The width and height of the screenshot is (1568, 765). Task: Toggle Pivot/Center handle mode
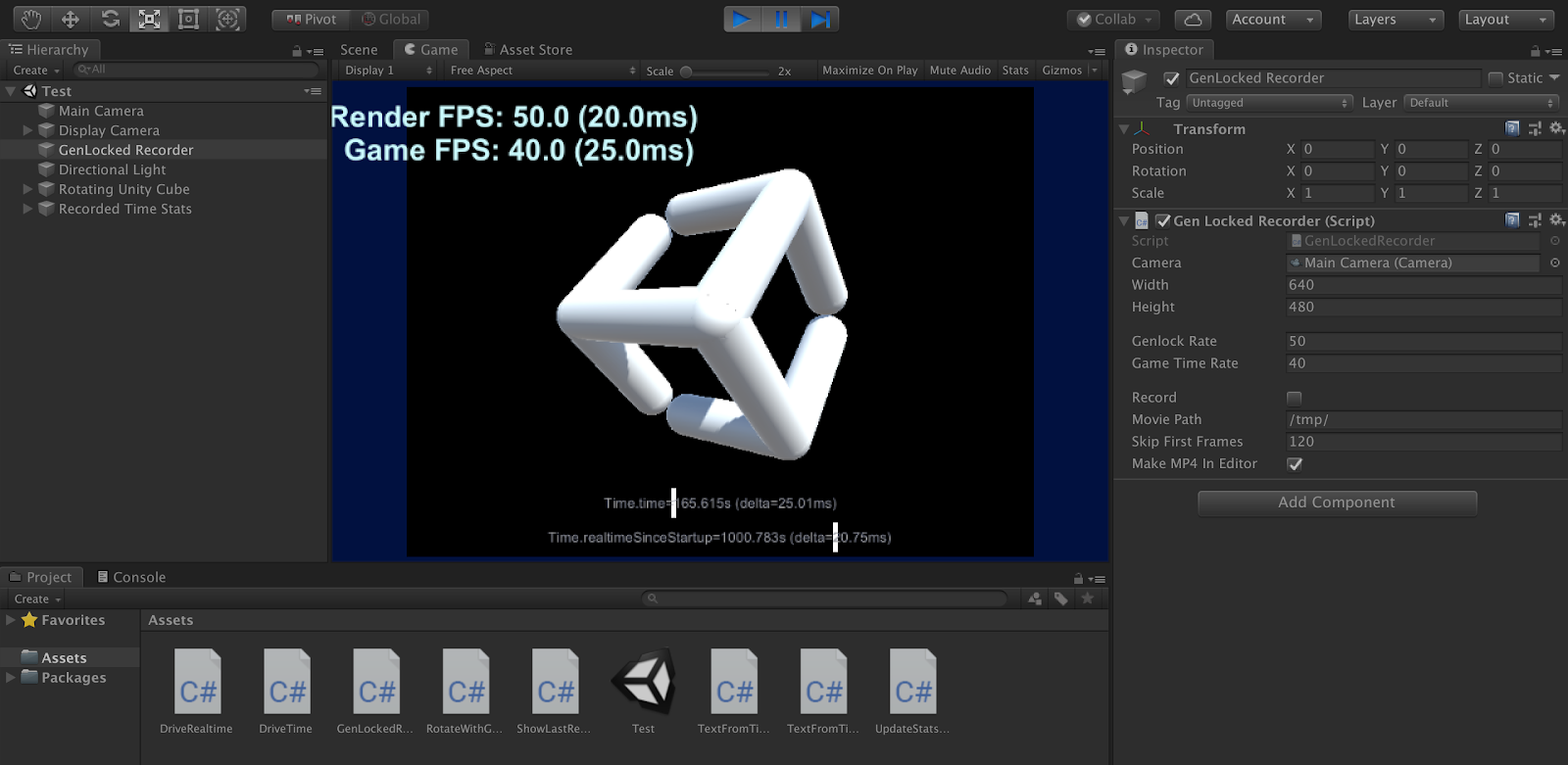(310, 20)
